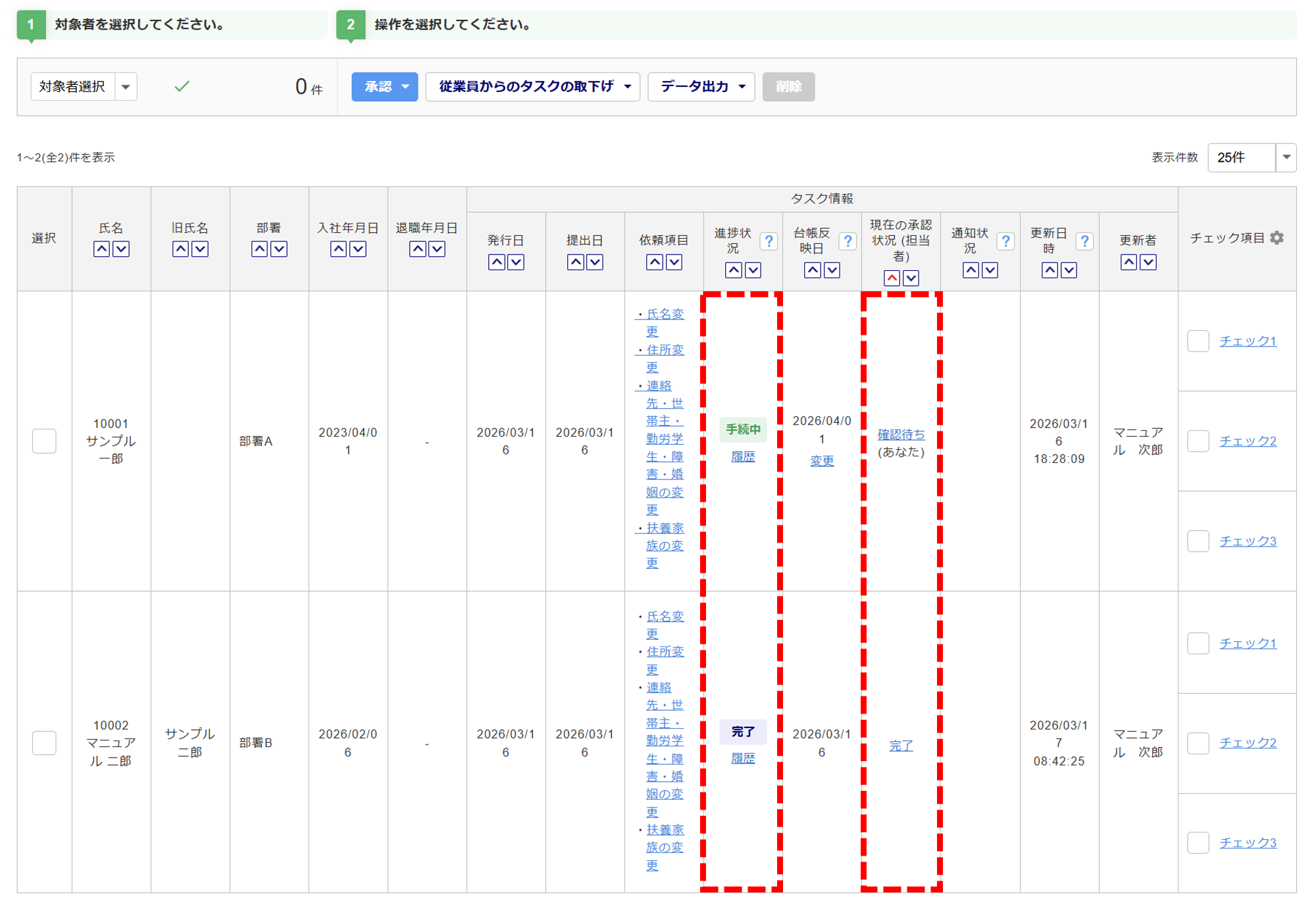
Task: Open the check item settings gear
Action: point(1277,238)
